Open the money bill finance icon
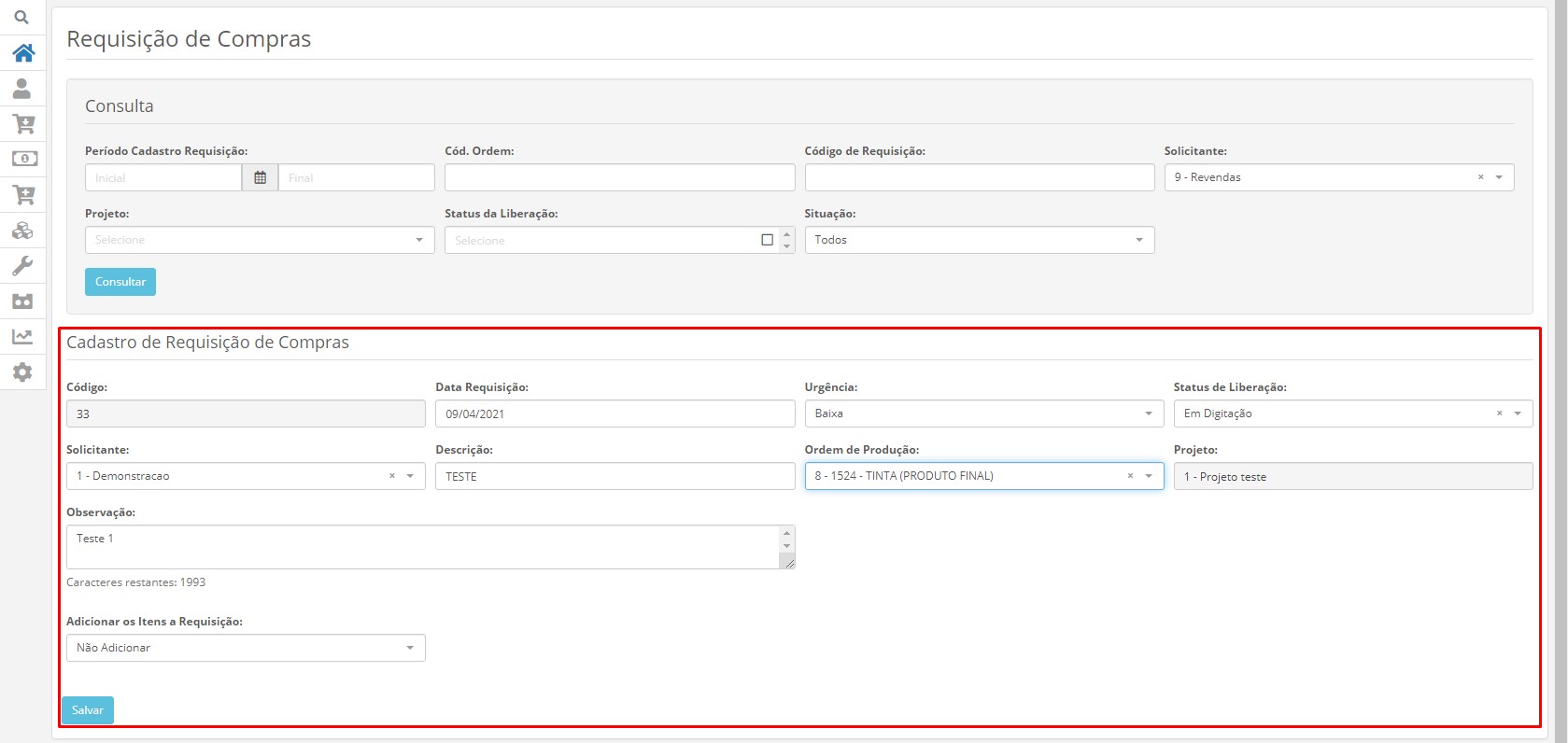This screenshot has height=743, width=1568. pyautogui.click(x=23, y=159)
